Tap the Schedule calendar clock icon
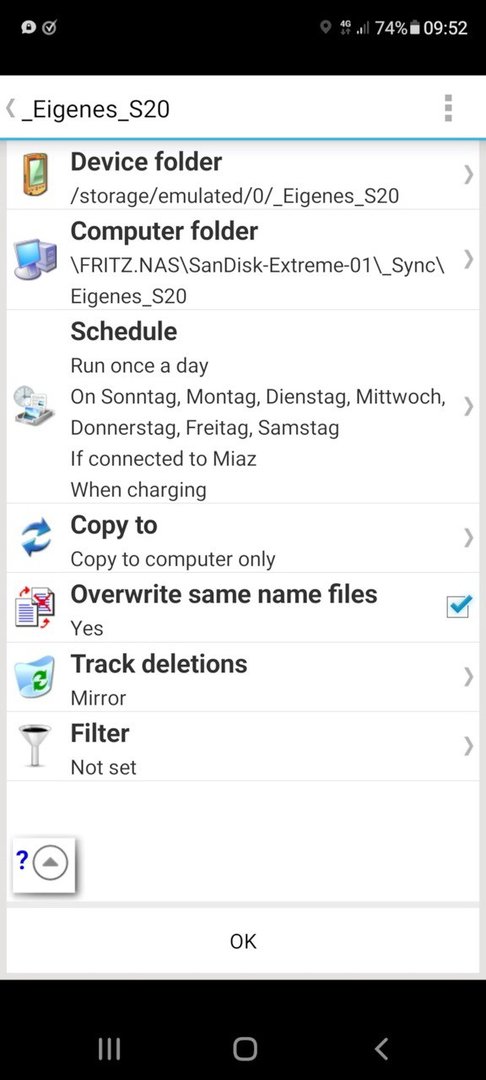This screenshot has width=486, height=1080. pyautogui.click(x=35, y=406)
